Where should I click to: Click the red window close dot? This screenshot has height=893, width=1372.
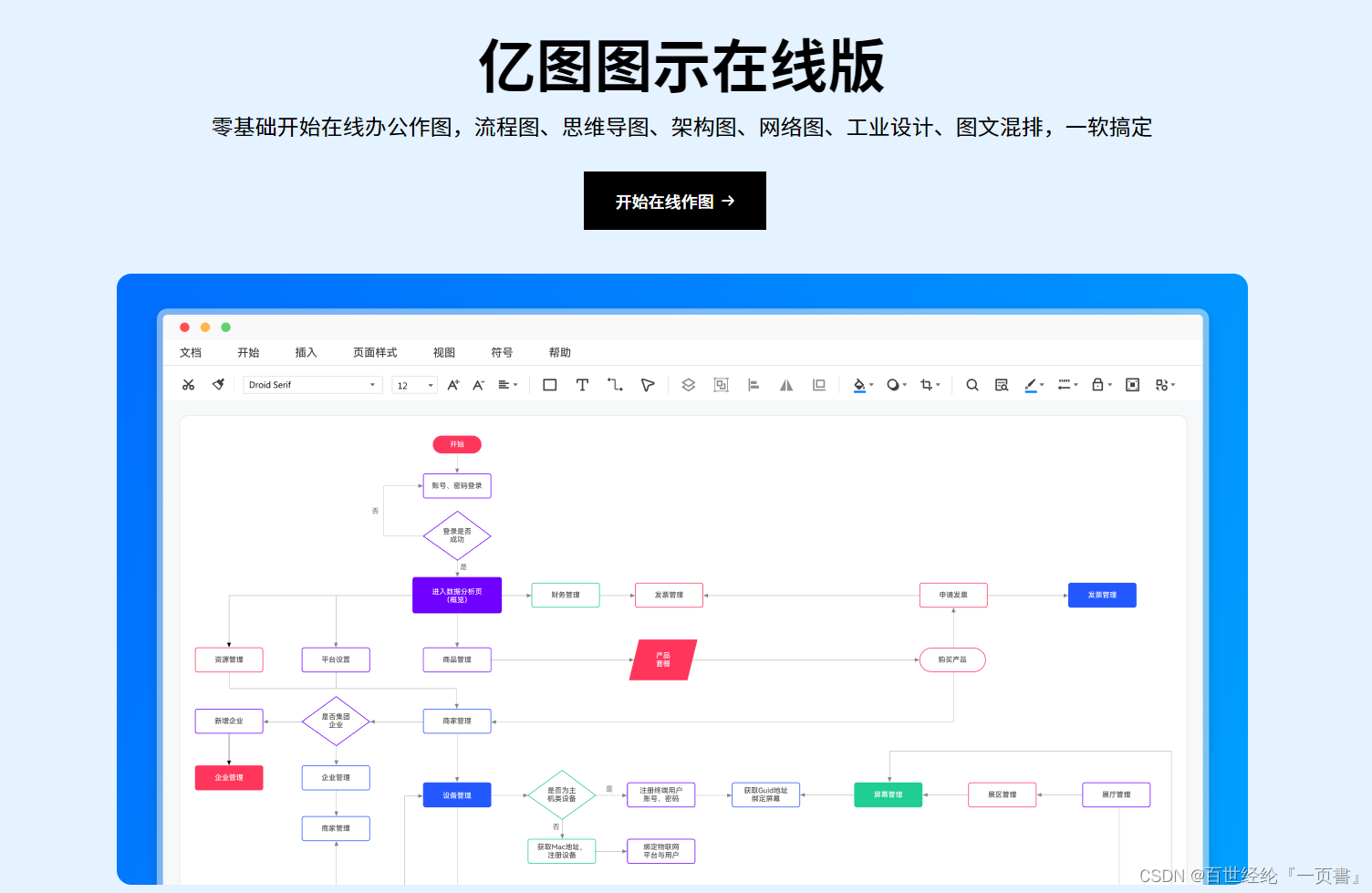coord(184,327)
